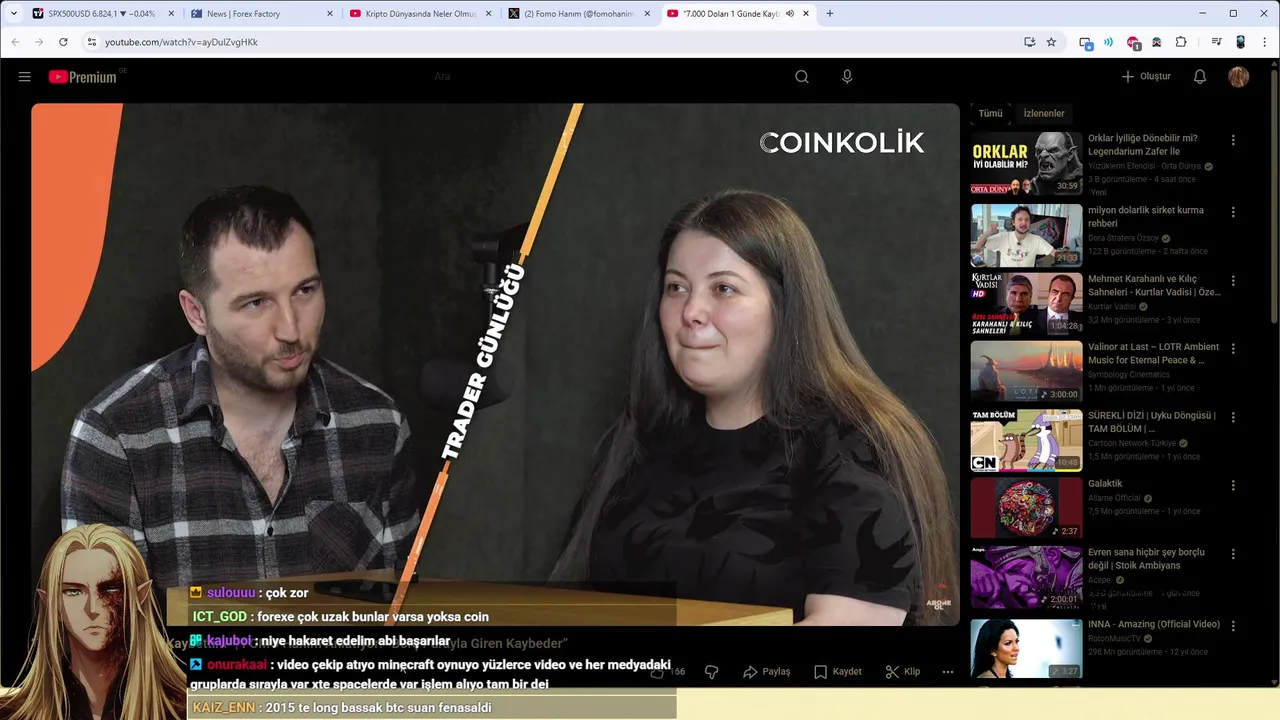Select the Tümü filter chip
The width and height of the screenshot is (1280, 720).
click(990, 113)
